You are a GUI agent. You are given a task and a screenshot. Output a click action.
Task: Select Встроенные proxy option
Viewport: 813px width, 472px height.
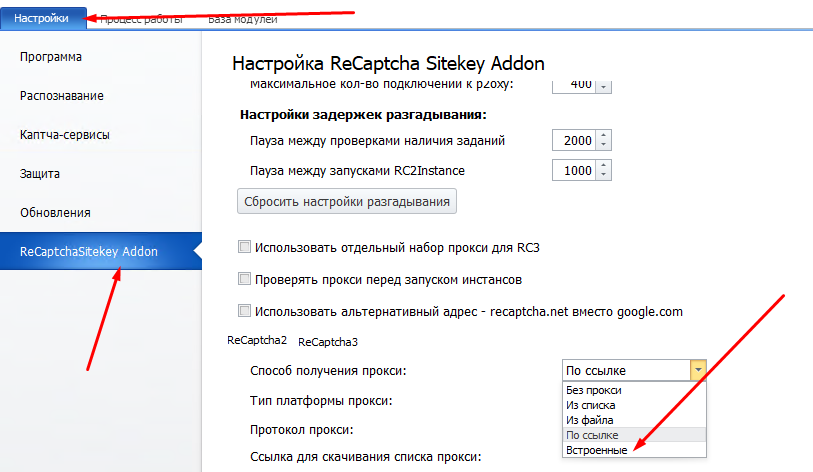[634, 450]
